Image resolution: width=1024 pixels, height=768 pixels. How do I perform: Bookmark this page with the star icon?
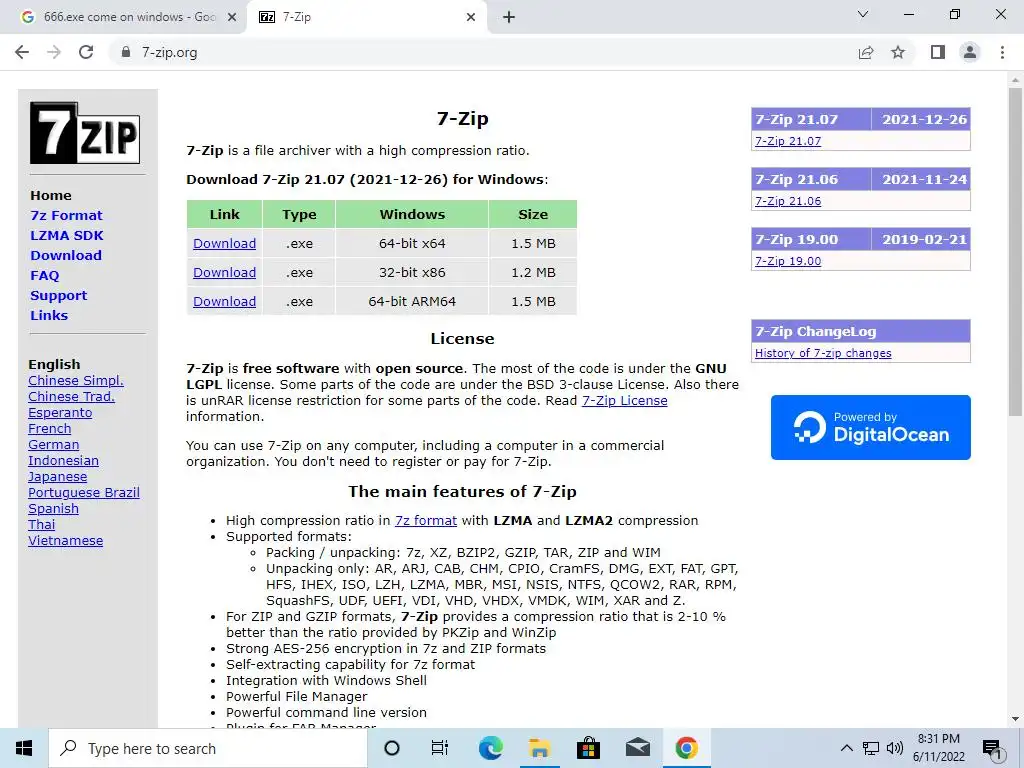[x=898, y=52]
